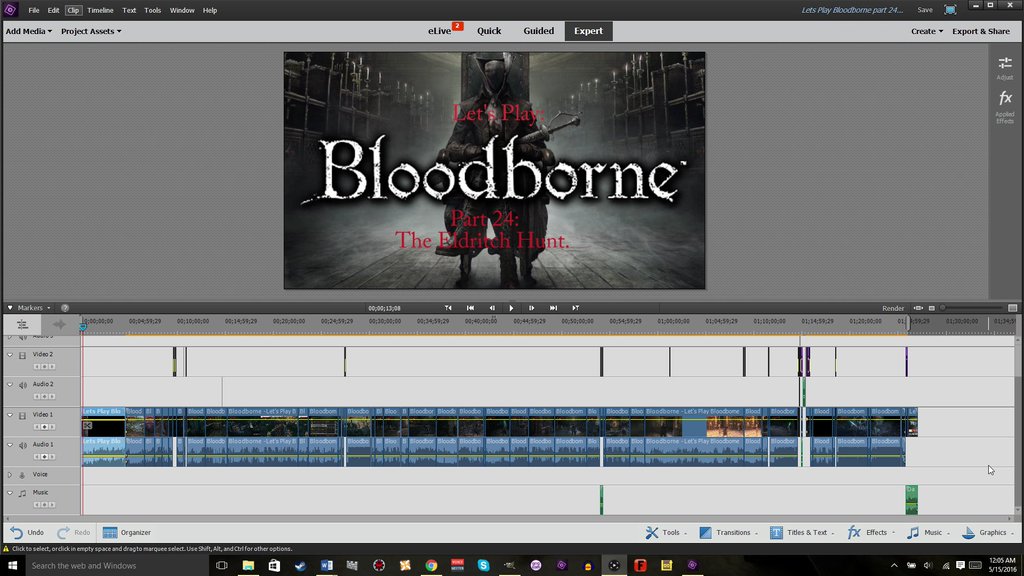Screen dimensions: 1024x576
Task: Click the 00;00;13;08 timecode field
Action: click(384, 308)
